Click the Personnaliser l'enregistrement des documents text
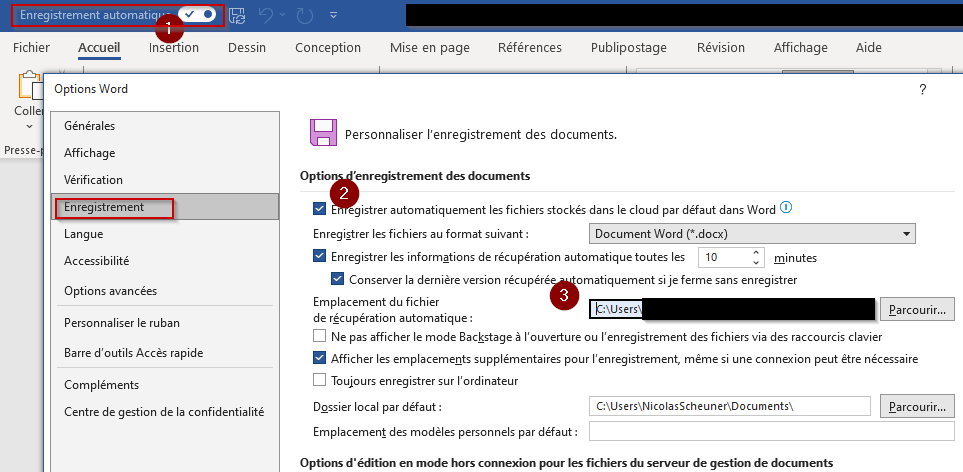 click(x=481, y=134)
